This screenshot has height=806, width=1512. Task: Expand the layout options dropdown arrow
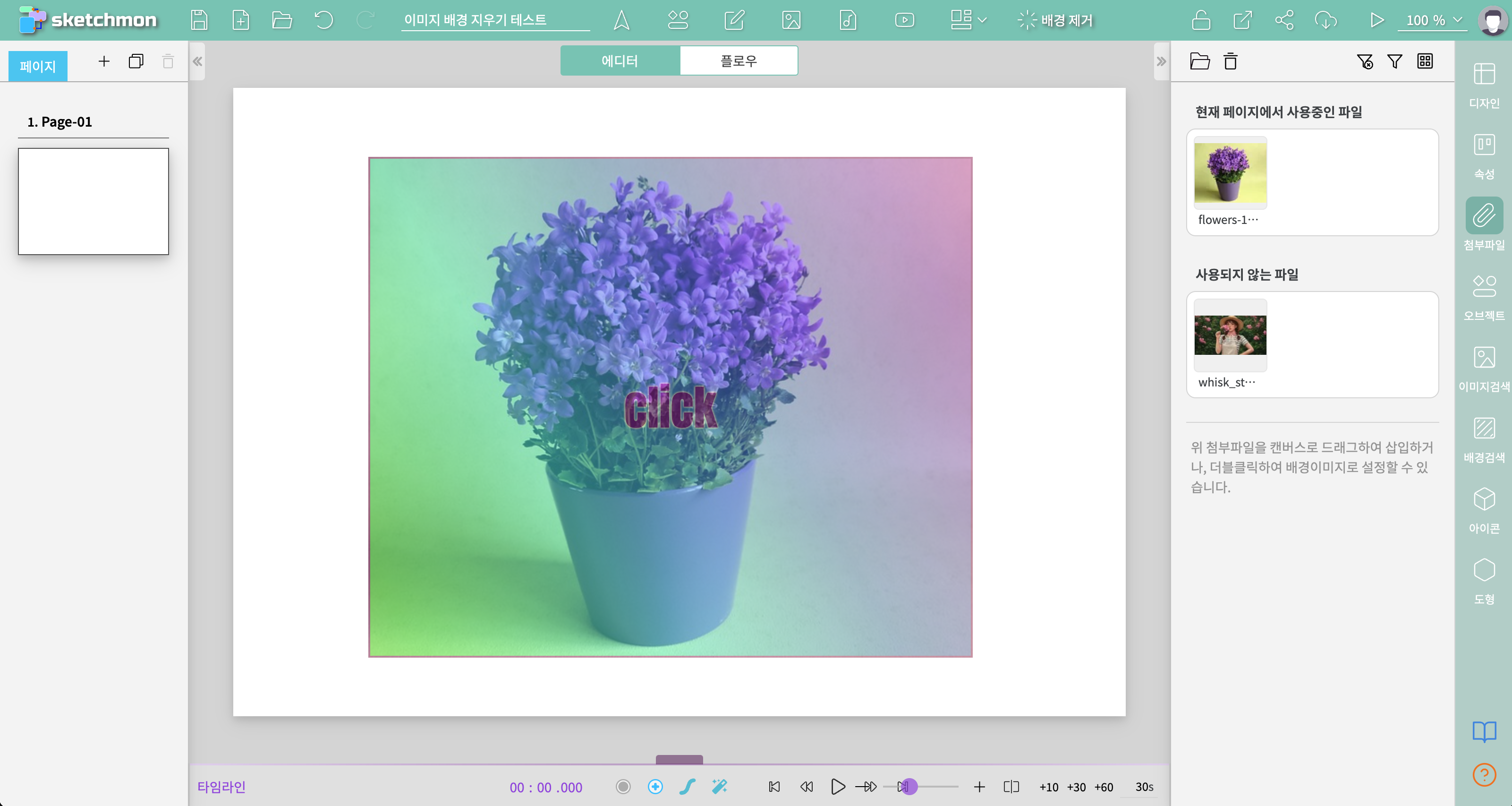pyautogui.click(x=982, y=20)
